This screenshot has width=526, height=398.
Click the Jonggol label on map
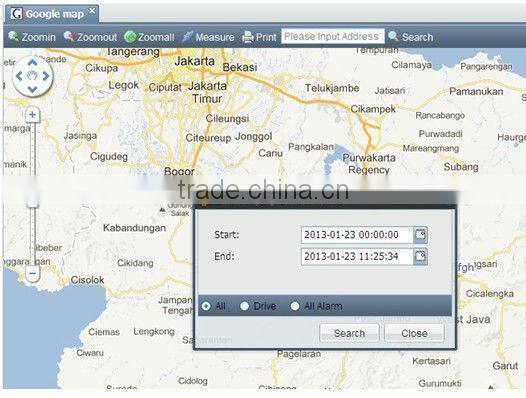pos(254,137)
